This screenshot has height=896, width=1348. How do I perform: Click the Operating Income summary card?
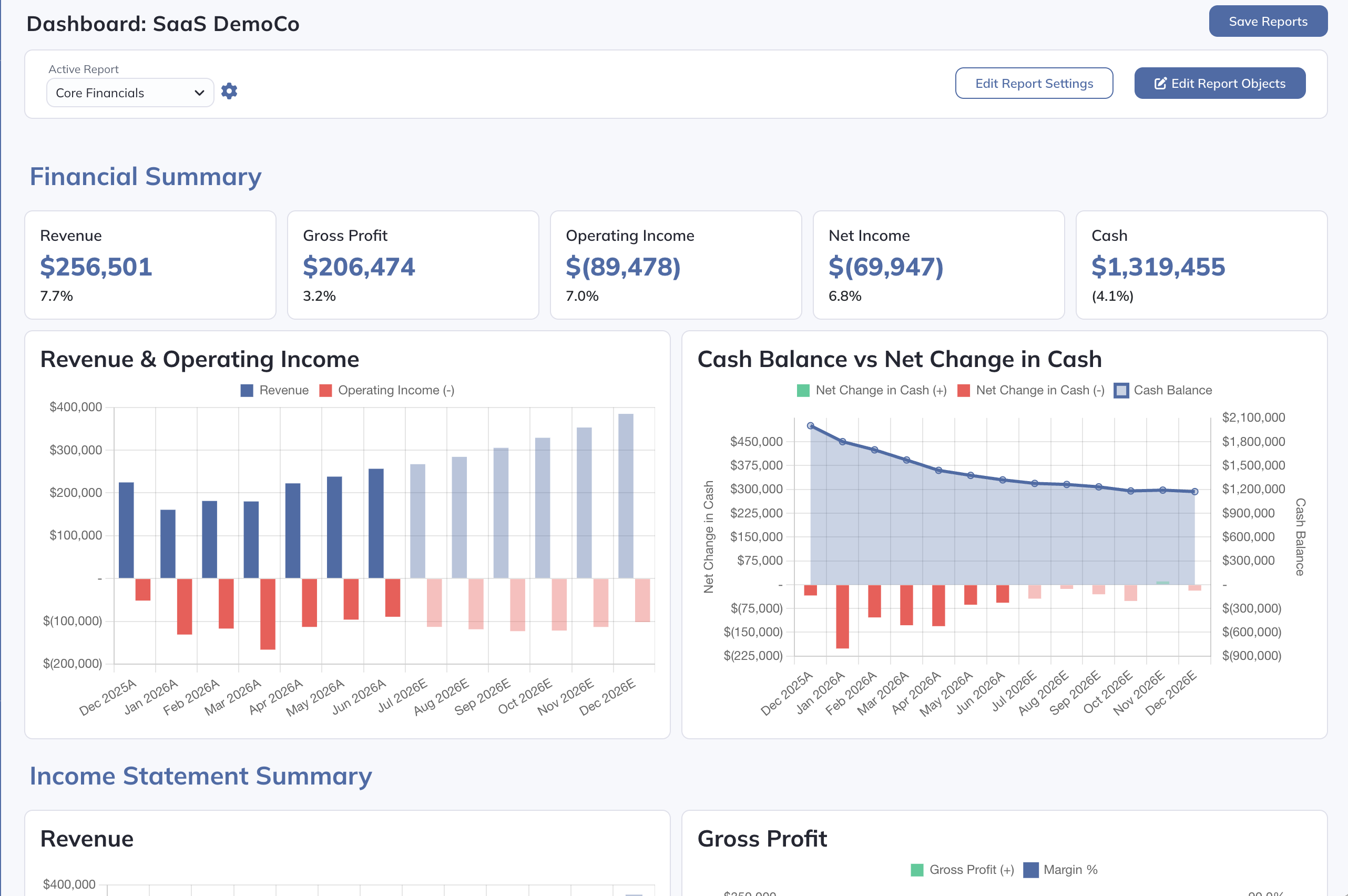tap(676, 265)
